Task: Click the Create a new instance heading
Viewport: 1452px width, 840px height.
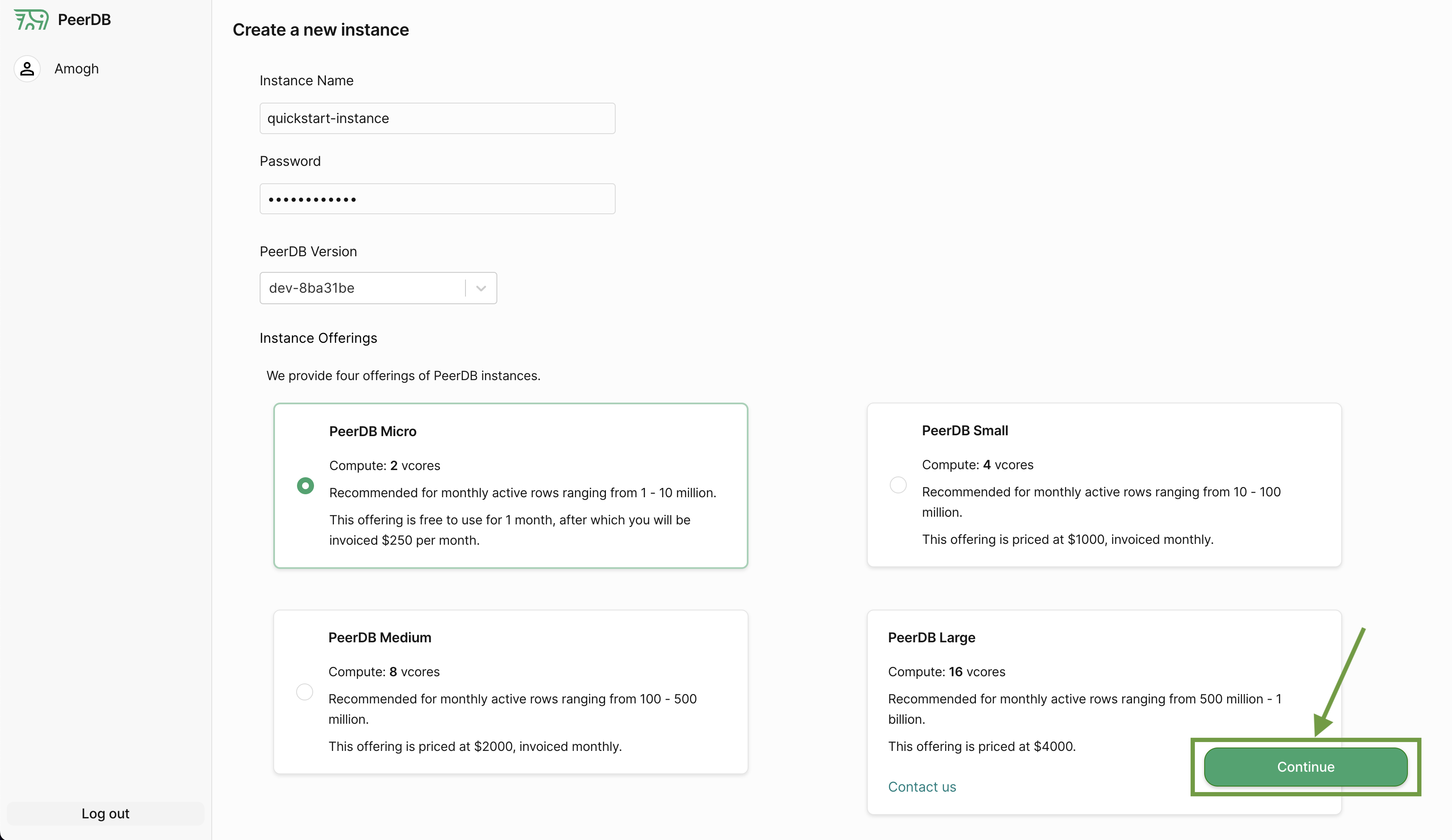Action: tap(320, 29)
